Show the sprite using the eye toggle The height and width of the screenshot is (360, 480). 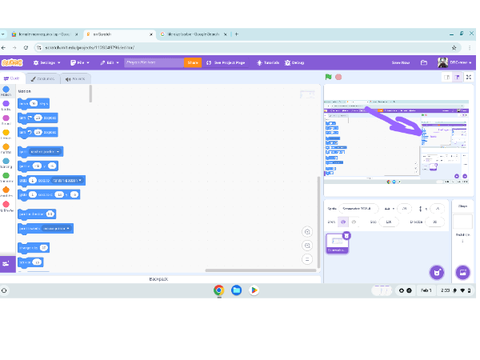343,222
